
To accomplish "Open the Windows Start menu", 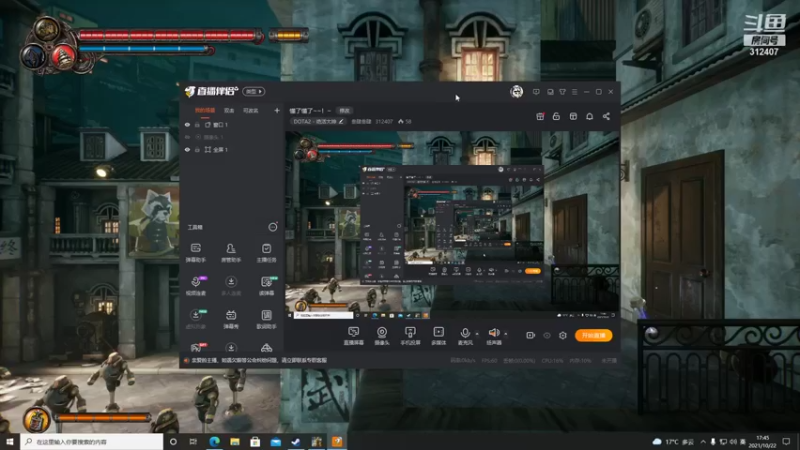I will click(10, 441).
